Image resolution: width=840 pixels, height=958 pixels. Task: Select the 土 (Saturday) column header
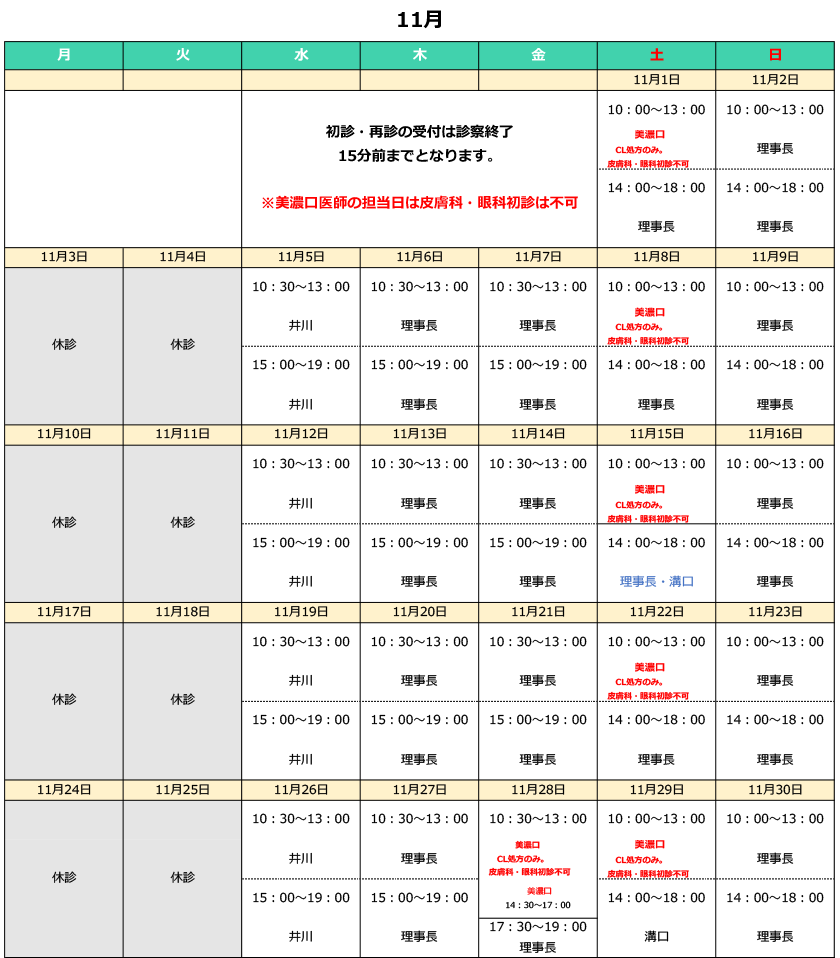[655, 56]
